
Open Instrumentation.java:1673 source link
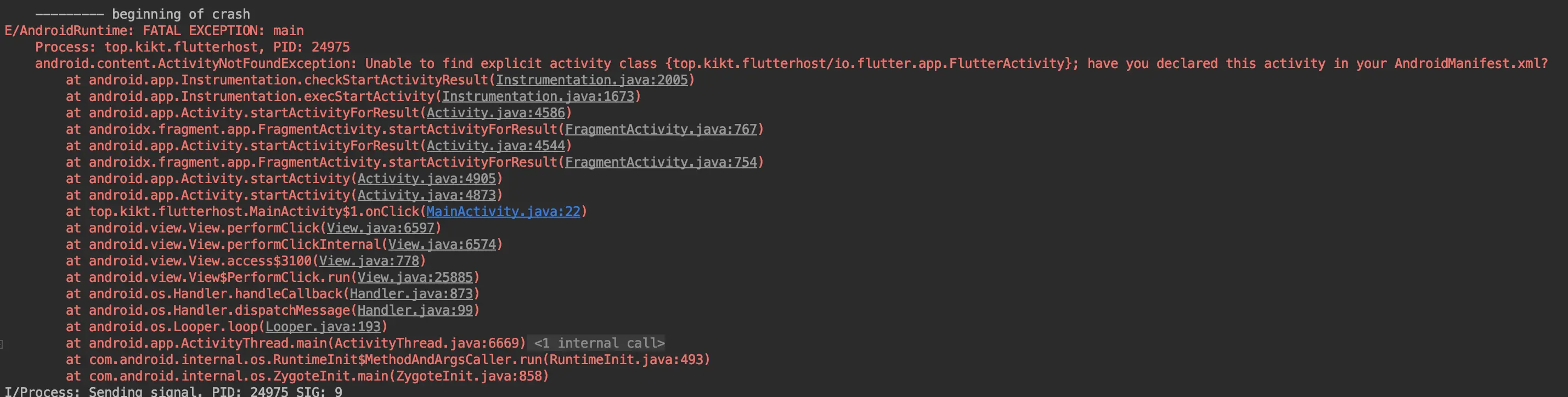click(538, 97)
